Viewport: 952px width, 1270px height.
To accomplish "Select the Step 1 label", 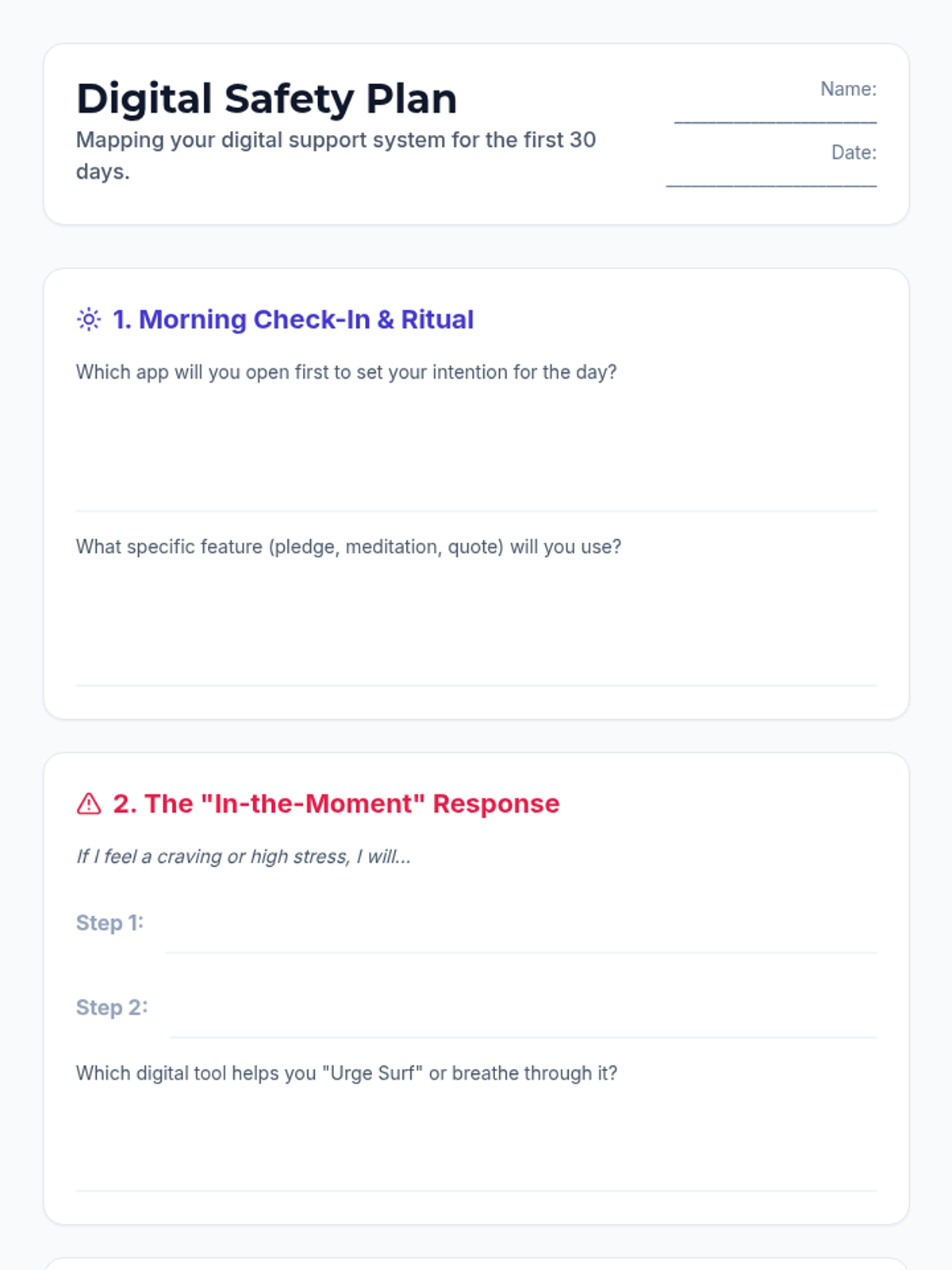I will (109, 922).
